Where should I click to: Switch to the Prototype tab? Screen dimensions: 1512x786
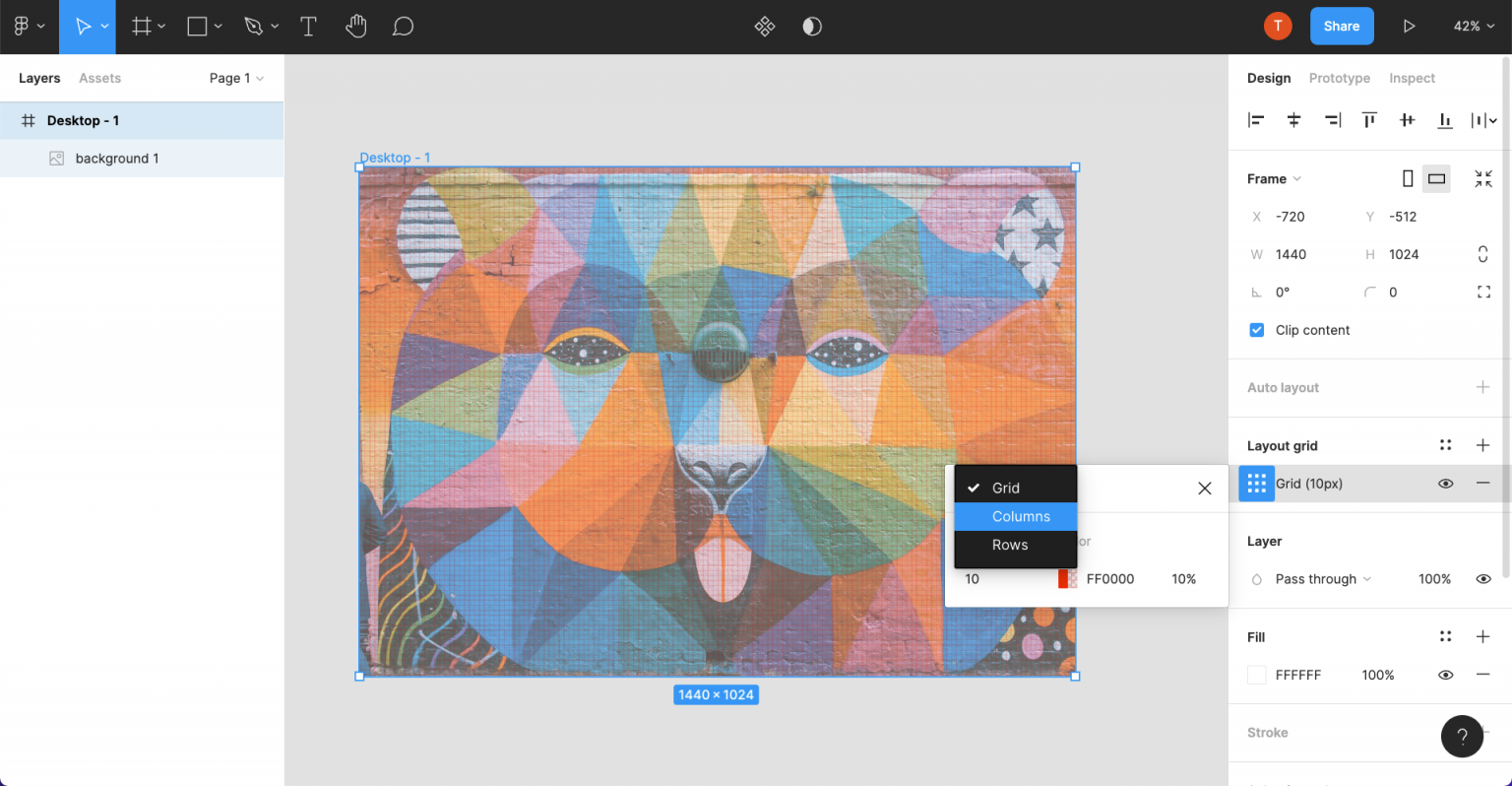1339,78
